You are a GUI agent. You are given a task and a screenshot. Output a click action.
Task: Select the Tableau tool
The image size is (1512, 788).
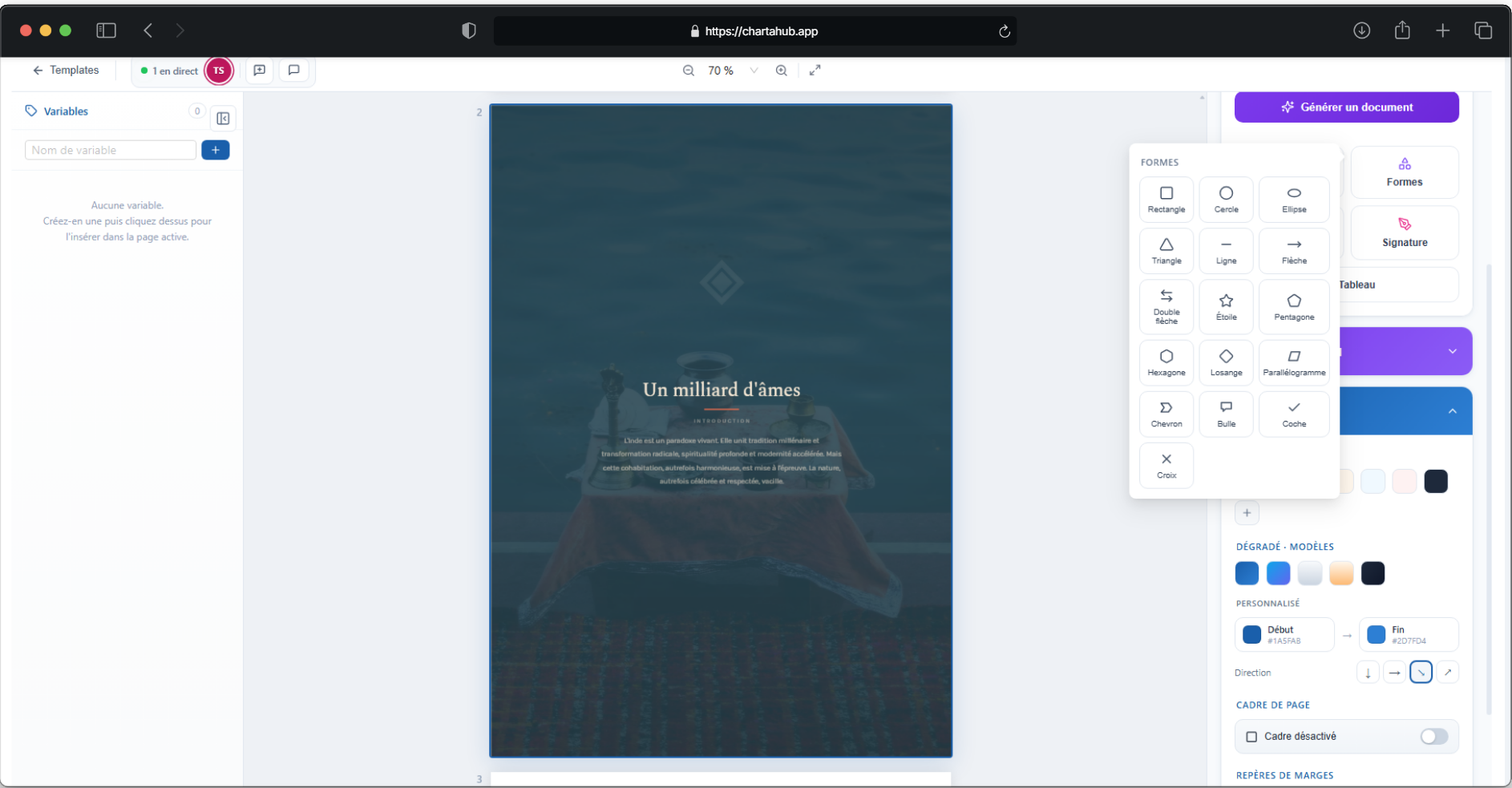(1397, 285)
